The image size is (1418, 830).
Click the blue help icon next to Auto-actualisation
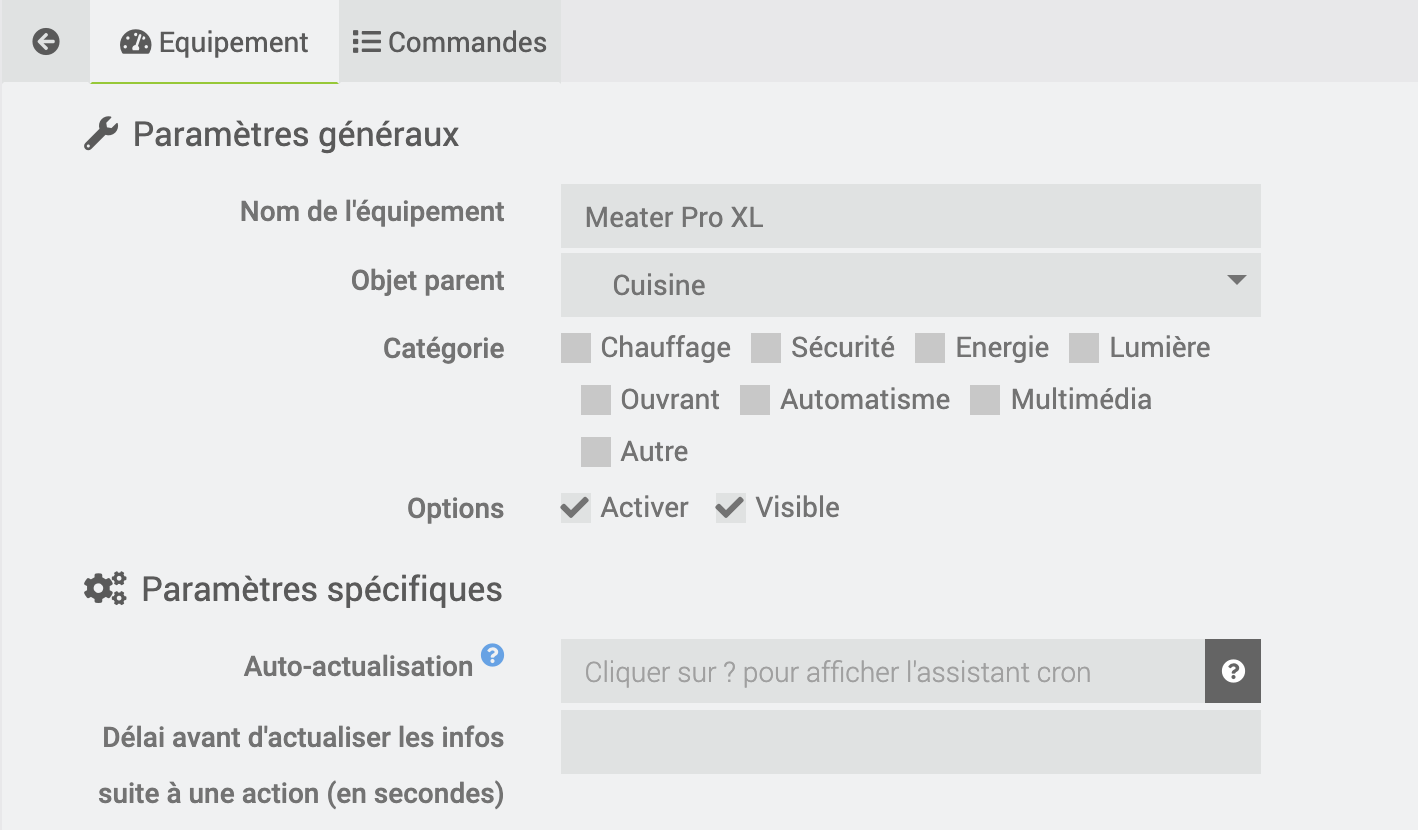[x=491, y=655]
